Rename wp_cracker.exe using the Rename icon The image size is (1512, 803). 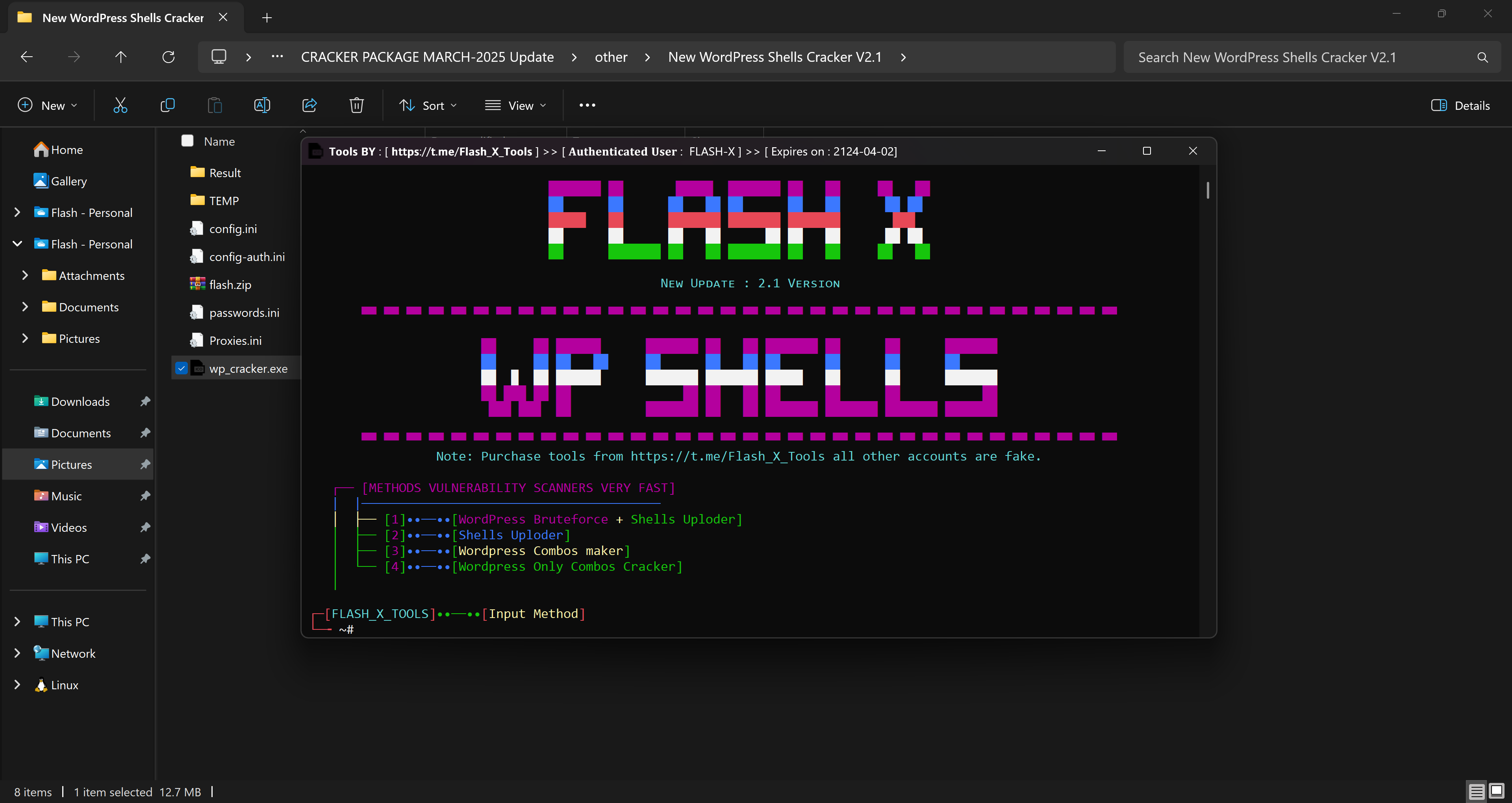[262, 105]
